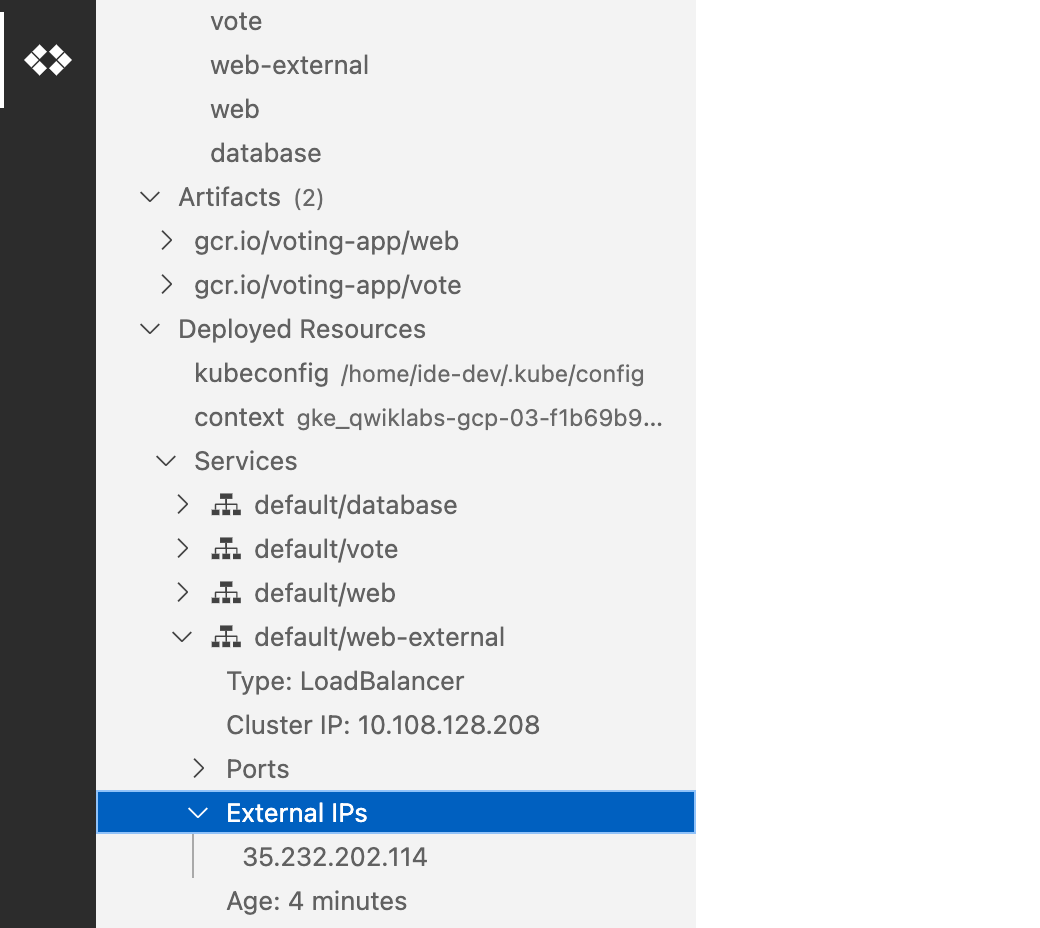The image size is (1040, 928).
Task: Select the Deployed Resources label
Action: coord(302,329)
